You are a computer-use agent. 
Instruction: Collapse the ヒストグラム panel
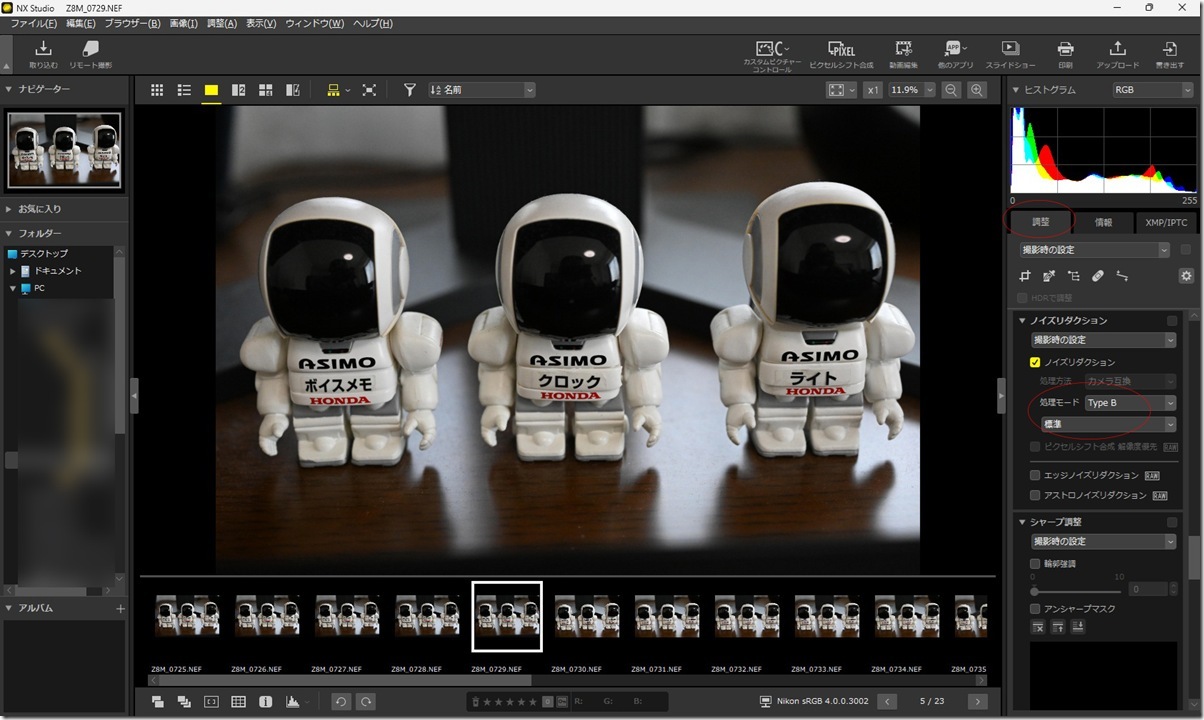pos(1017,90)
